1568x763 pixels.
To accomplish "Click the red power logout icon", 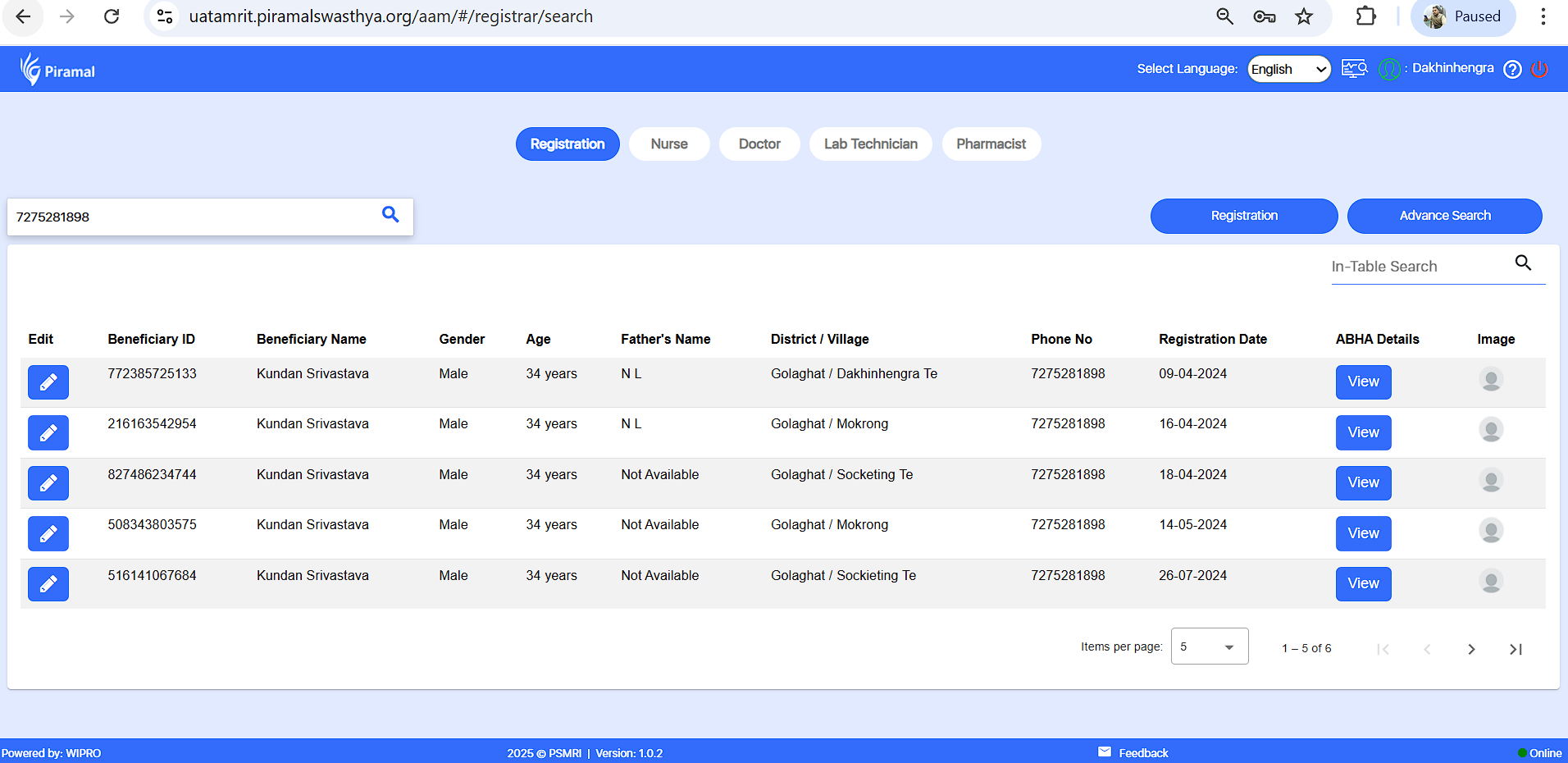I will [x=1539, y=70].
